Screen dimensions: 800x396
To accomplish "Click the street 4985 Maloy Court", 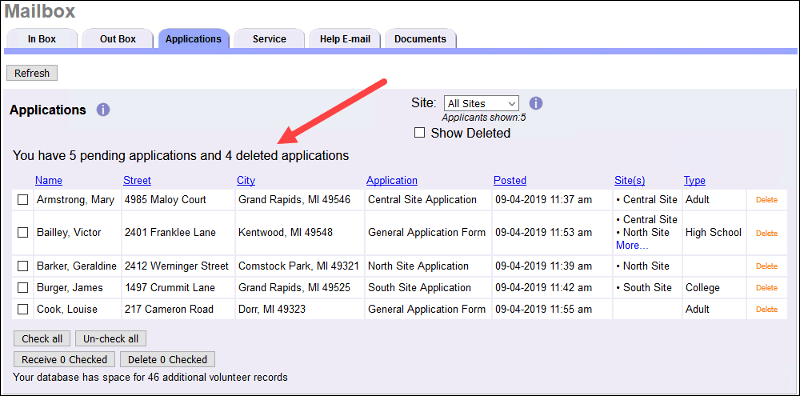I will (165, 200).
